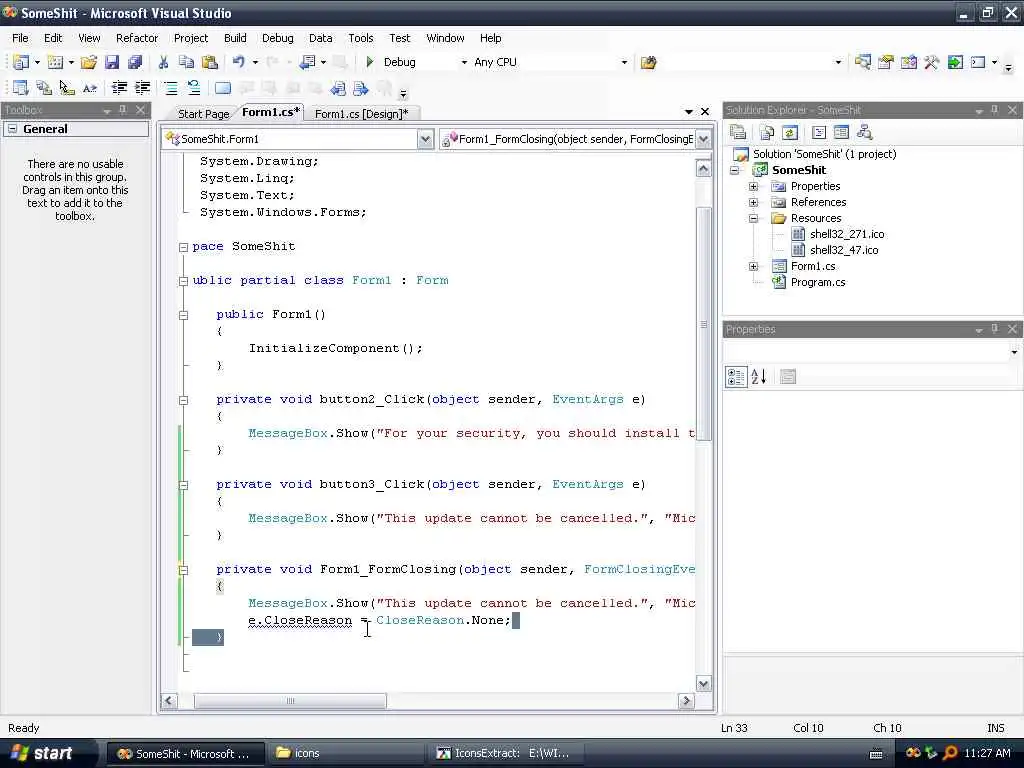This screenshot has height=768, width=1024.
Task: Switch to IconsExtract taskbar window
Action: (x=507, y=753)
